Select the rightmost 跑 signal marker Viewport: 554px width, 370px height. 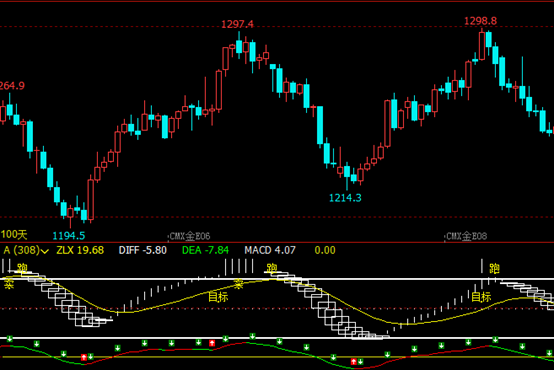pos(494,269)
